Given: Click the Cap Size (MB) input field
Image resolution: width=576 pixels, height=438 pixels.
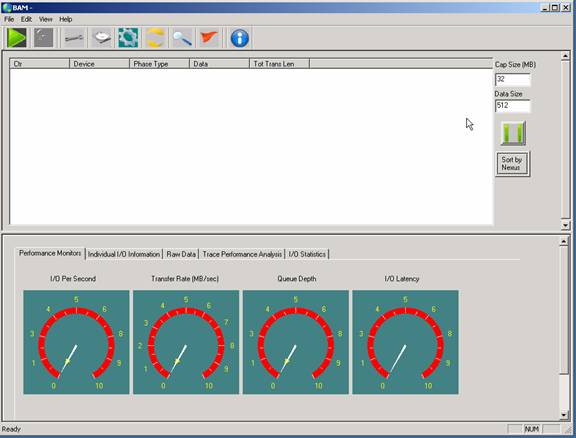Looking at the screenshot, I should point(512,79).
